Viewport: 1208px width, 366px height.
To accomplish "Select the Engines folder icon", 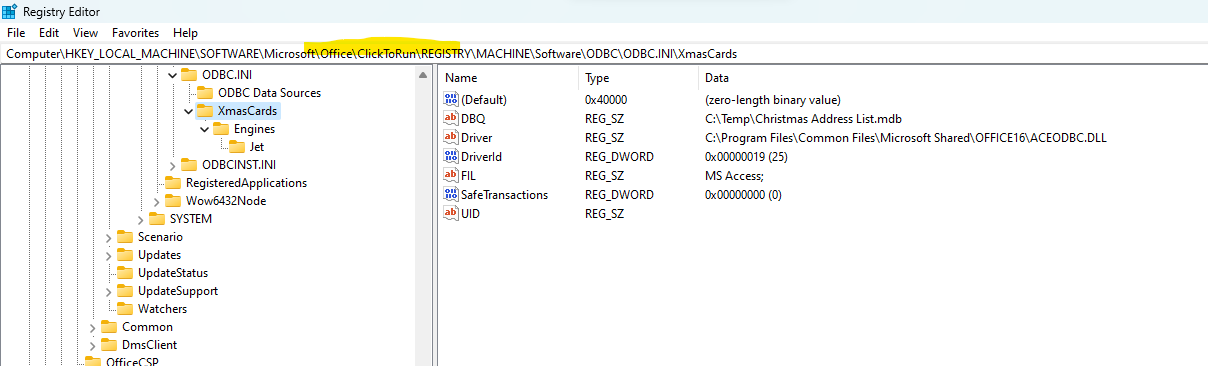I will pos(221,129).
